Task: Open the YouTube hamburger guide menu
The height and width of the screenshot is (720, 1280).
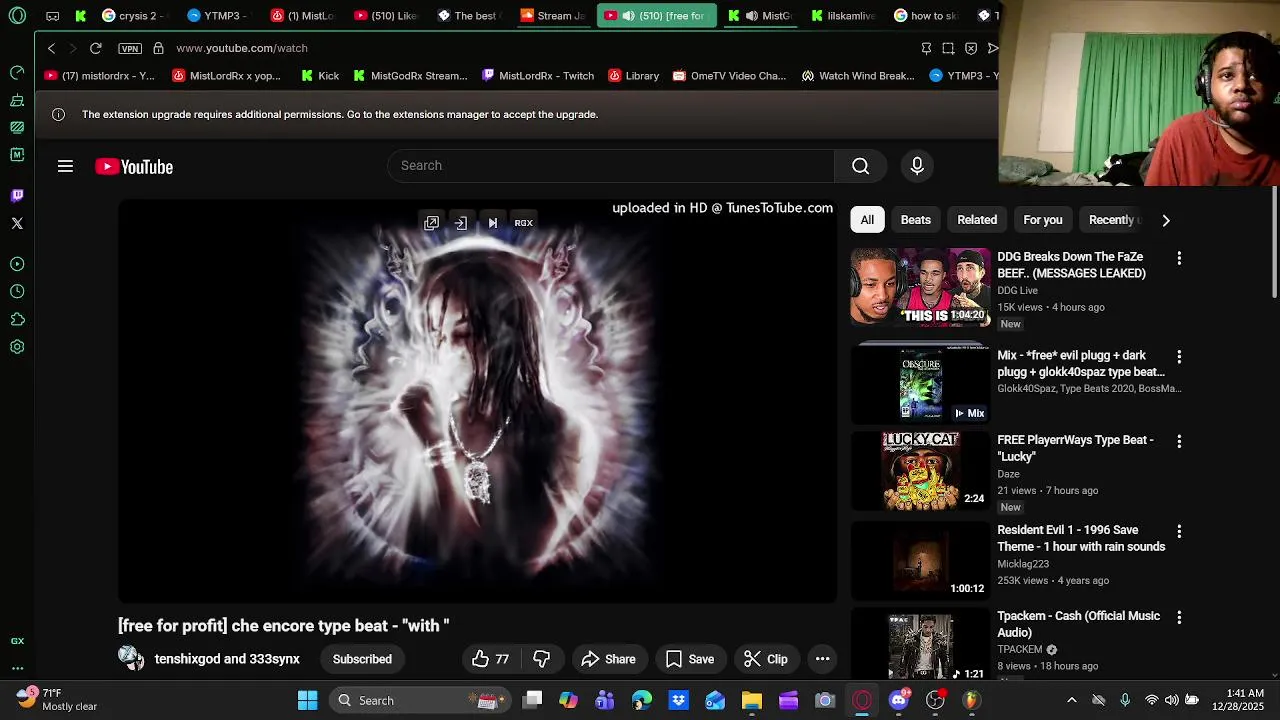Action: point(65,167)
